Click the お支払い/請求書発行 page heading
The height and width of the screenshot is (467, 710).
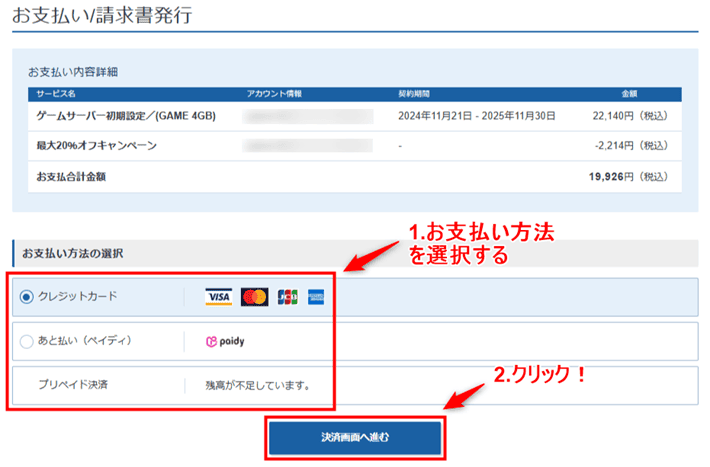pyautogui.click(x=102, y=15)
